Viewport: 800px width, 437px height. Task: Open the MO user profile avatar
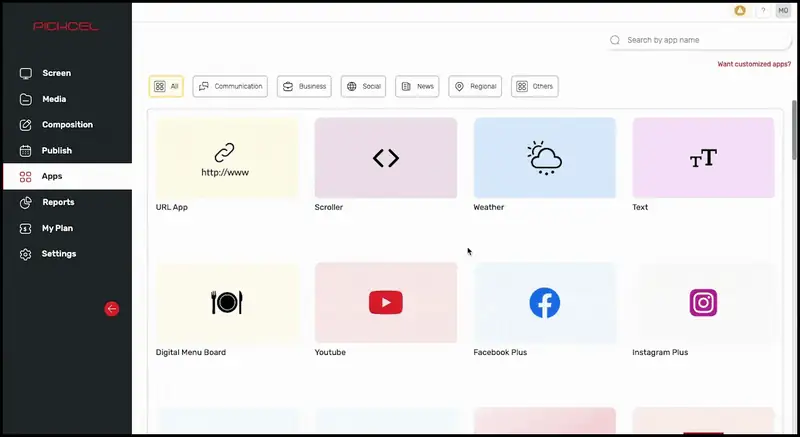pos(783,11)
